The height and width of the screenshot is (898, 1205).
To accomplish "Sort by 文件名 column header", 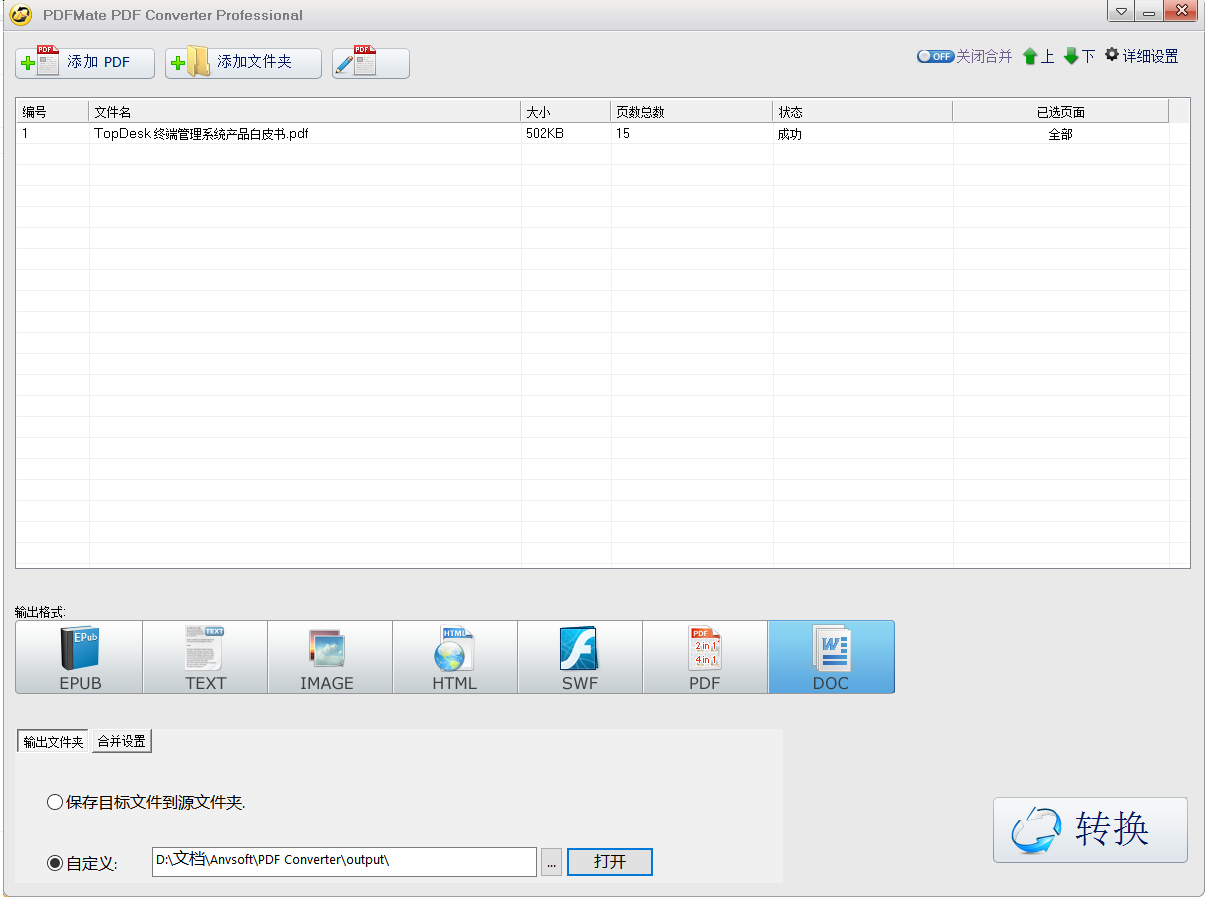I will click(305, 111).
